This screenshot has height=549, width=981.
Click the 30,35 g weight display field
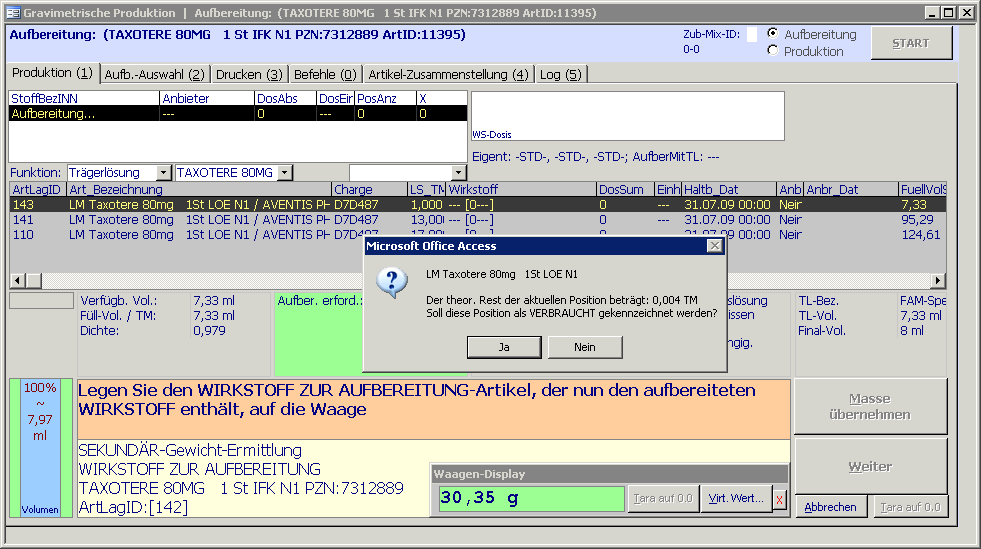pyautogui.click(x=532, y=498)
